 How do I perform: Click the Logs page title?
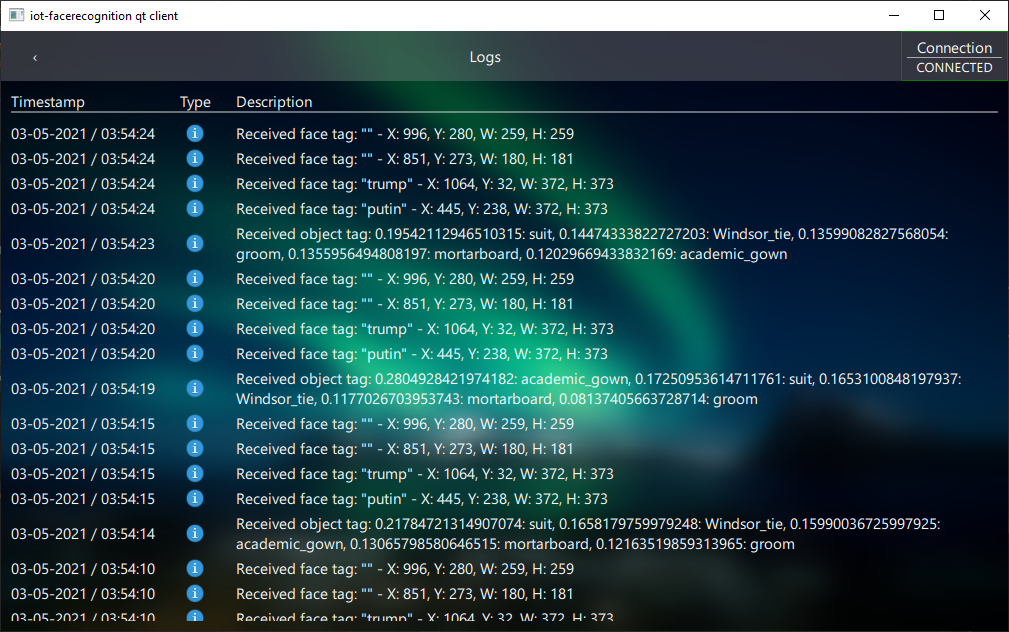point(485,58)
